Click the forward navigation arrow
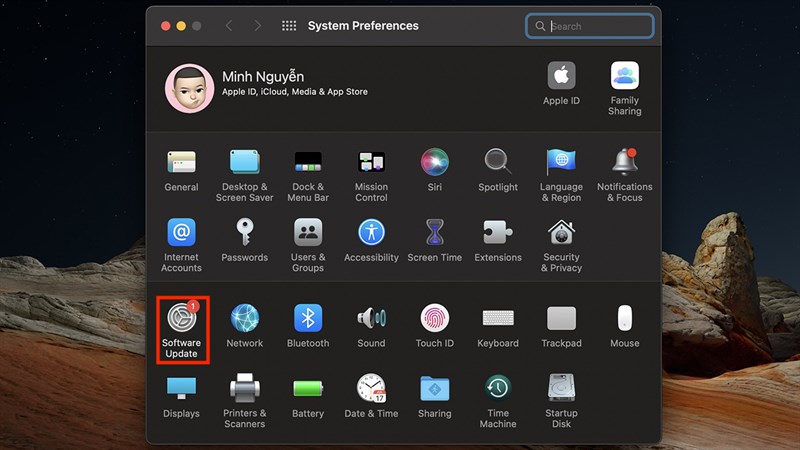Screen dimensions: 800x450 (x=258, y=26)
